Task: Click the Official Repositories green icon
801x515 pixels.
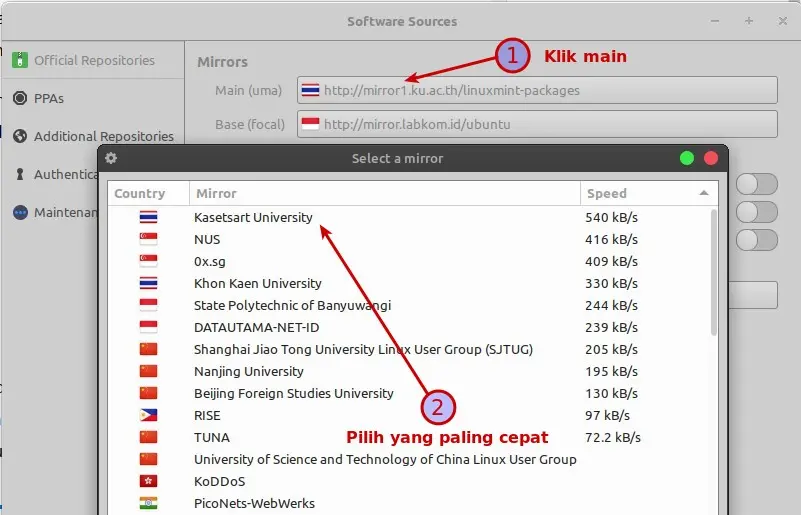Action: coord(20,60)
